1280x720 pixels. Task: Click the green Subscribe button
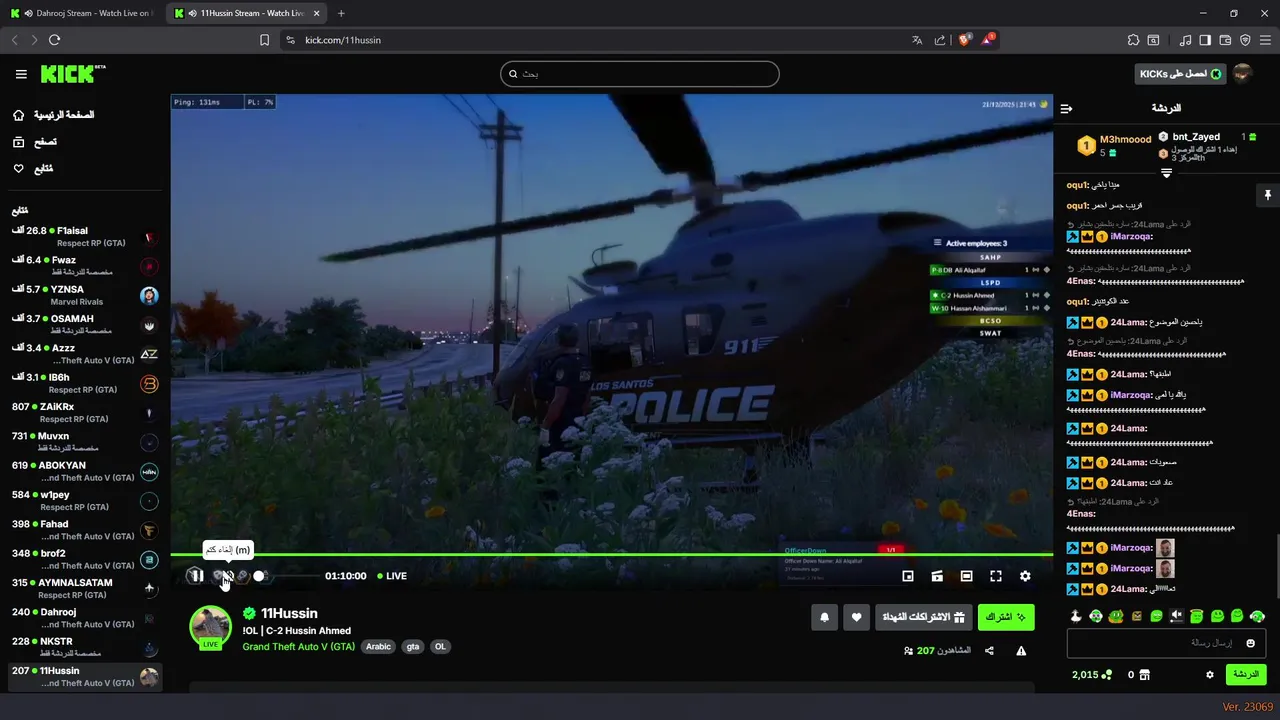point(1006,617)
